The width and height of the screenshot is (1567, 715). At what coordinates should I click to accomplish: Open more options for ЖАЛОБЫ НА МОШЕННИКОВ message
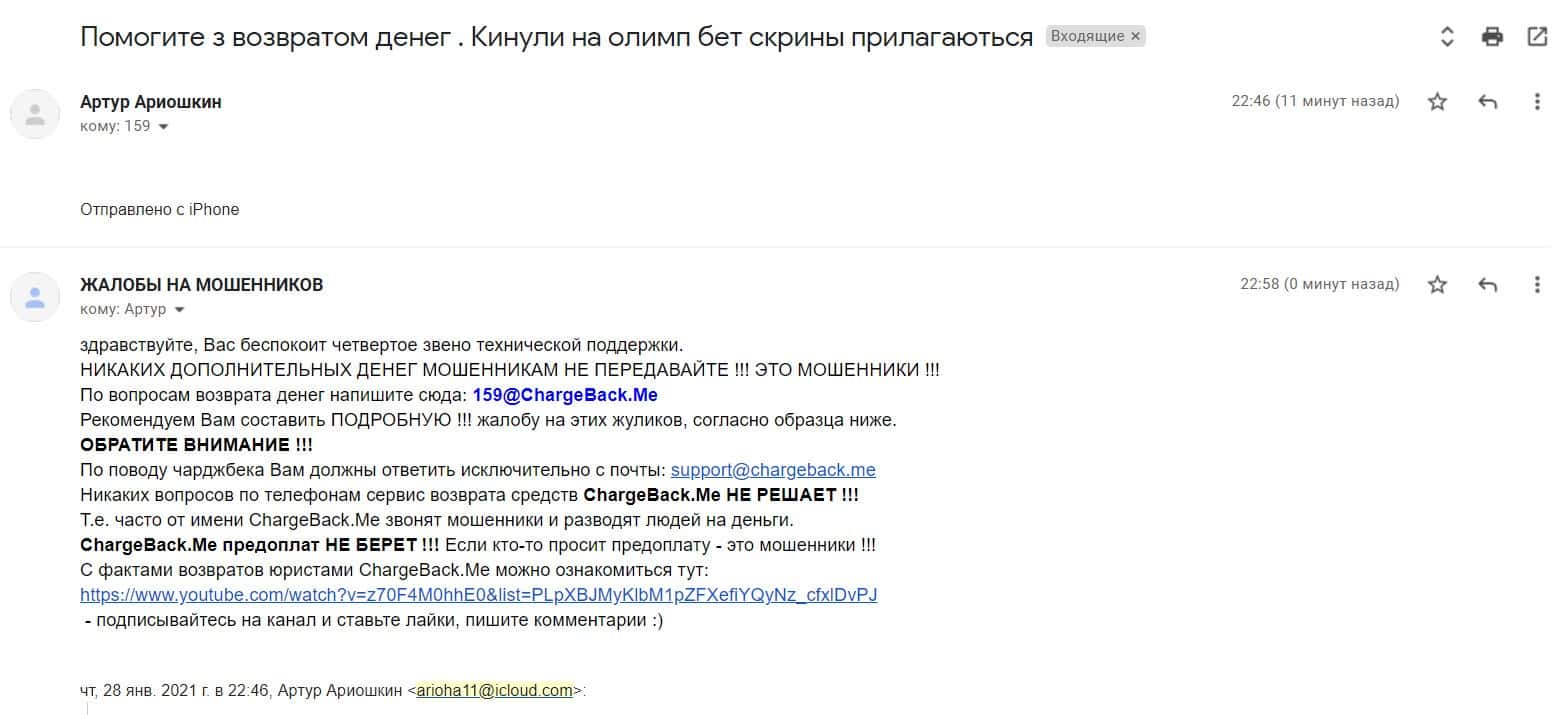pyautogui.click(x=1537, y=284)
